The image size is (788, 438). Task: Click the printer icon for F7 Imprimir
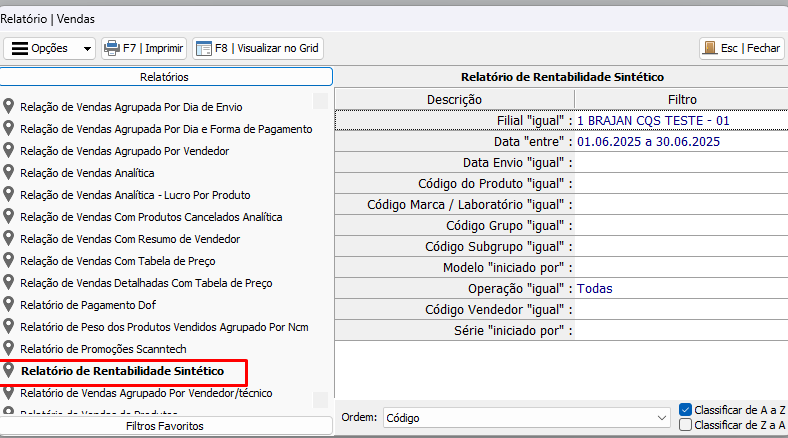pyautogui.click(x=112, y=47)
